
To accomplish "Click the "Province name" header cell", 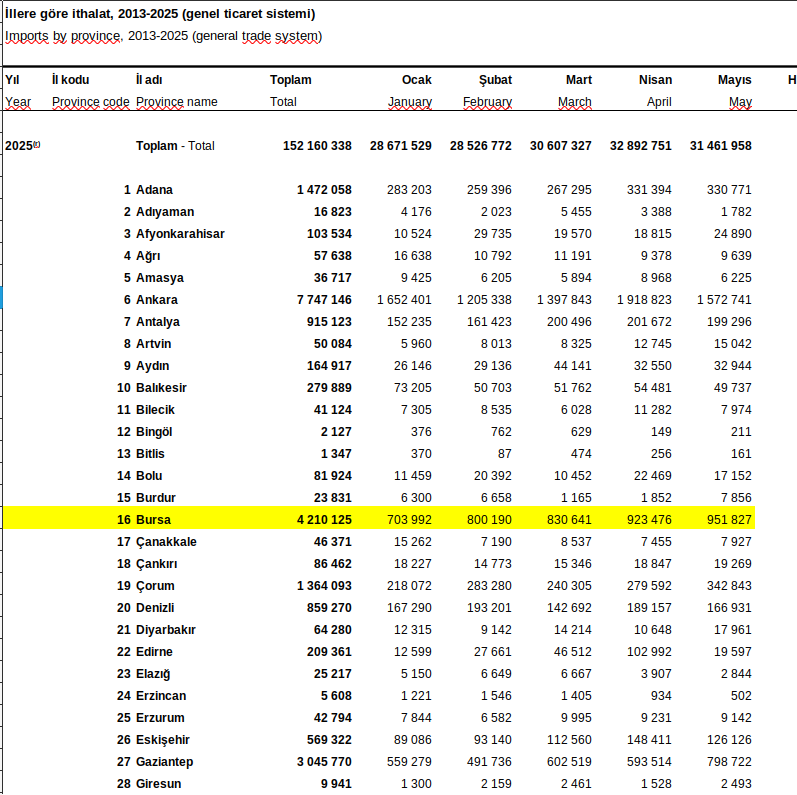I will click(176, 102).
